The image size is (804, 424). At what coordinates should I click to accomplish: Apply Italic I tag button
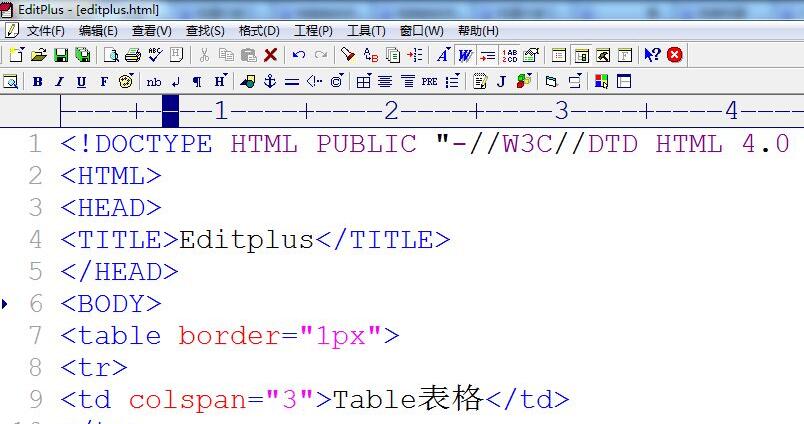[59, 82]
